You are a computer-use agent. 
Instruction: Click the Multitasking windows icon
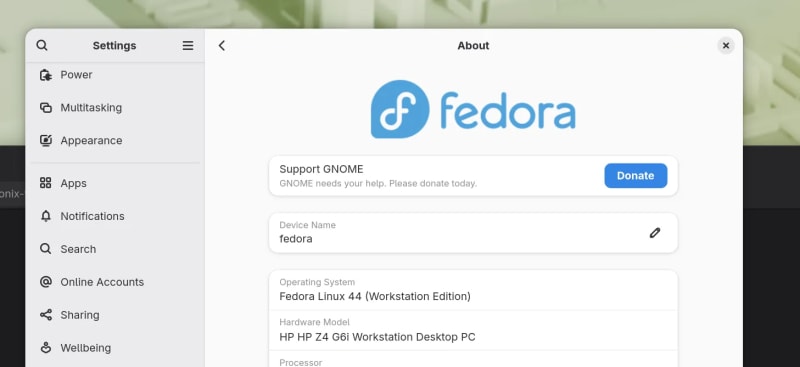point(46,108)
